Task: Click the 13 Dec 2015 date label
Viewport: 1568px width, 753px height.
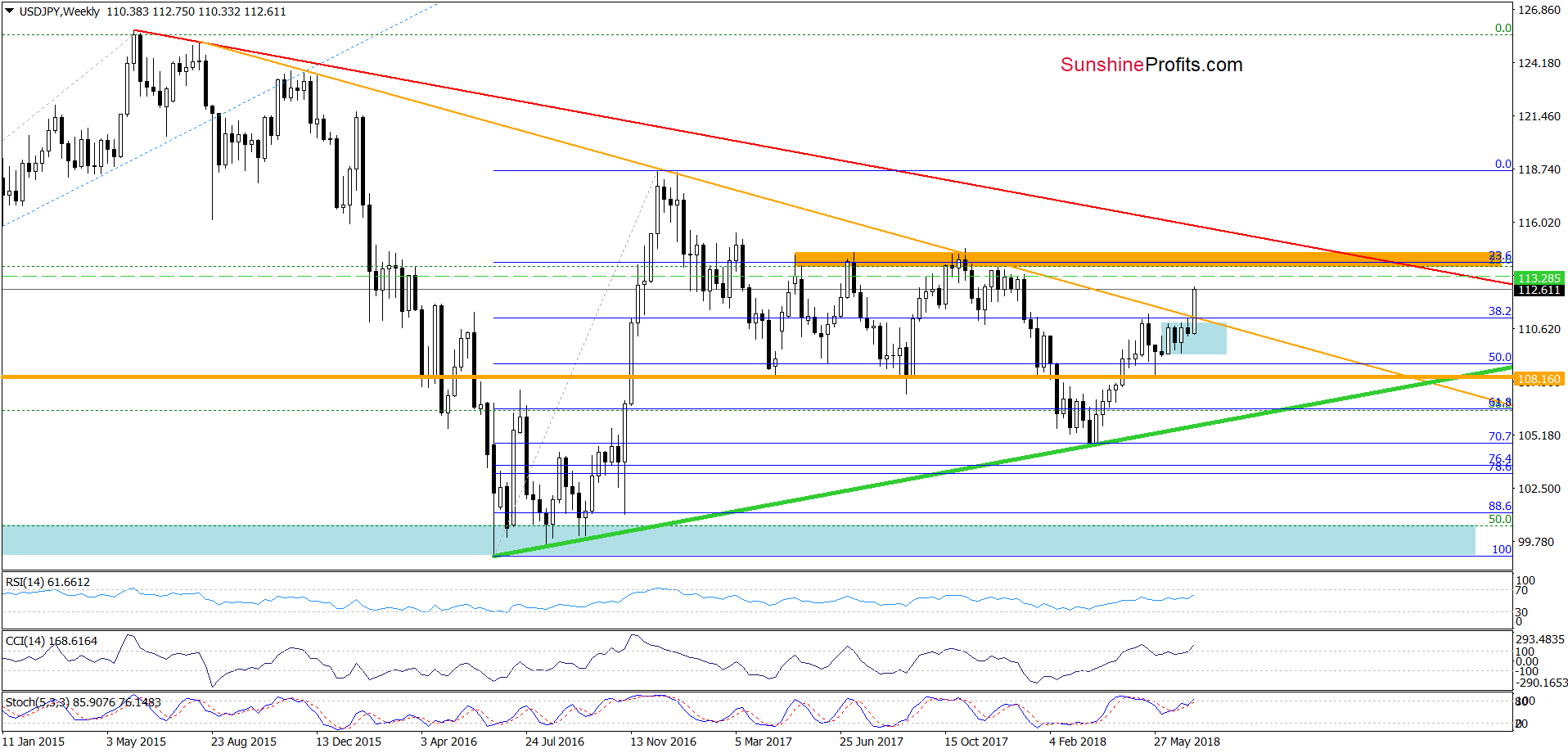Action: (x=349, y=742)
